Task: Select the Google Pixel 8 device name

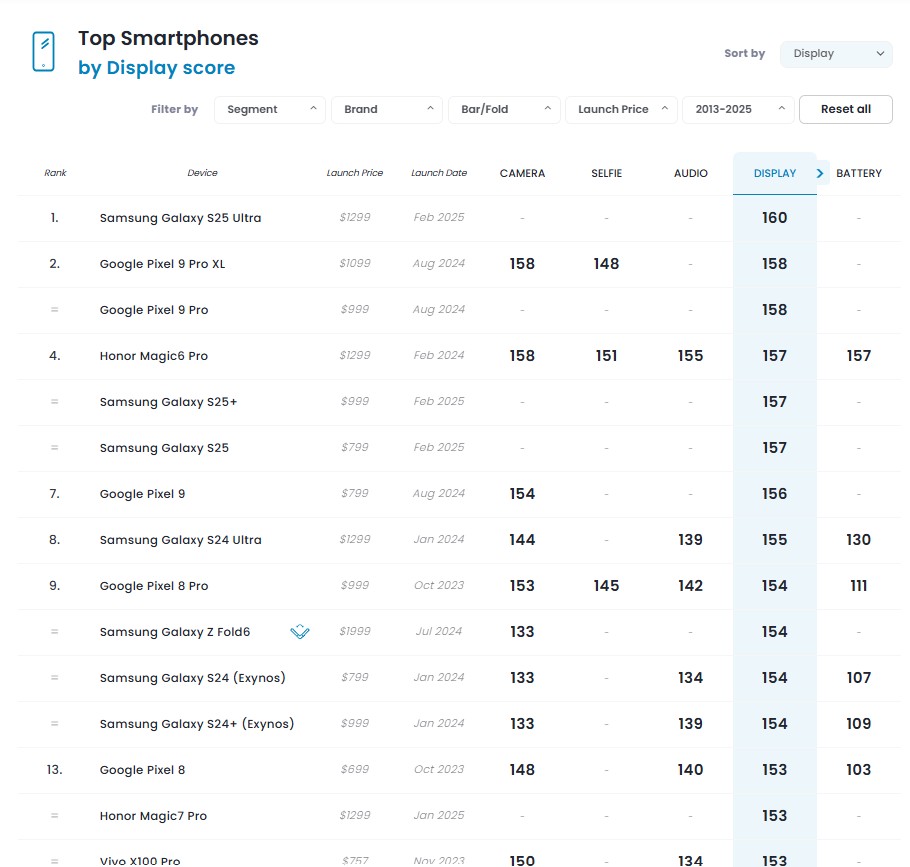Action: (x=142, y=770)
